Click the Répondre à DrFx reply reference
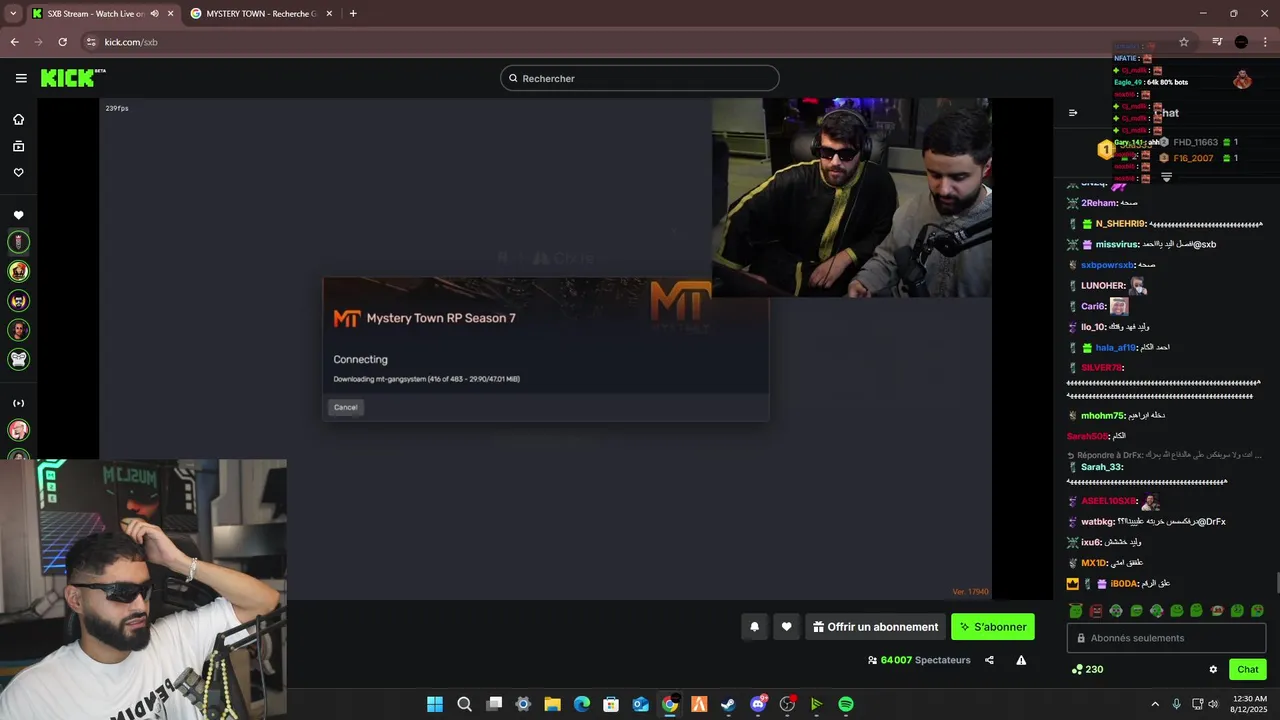The width and height of the screenshot is (1280, 720). (1164, 455)
